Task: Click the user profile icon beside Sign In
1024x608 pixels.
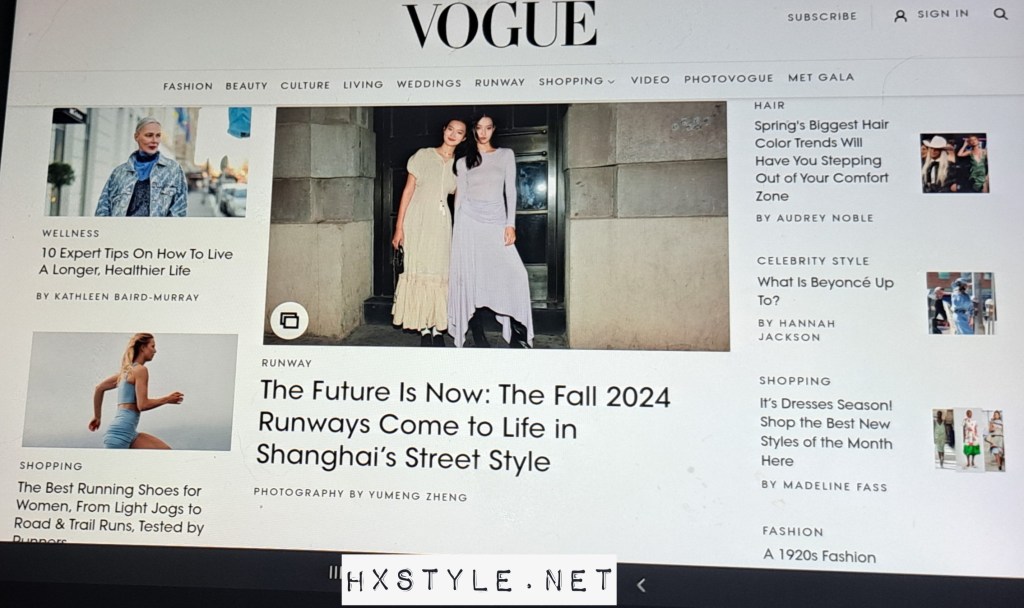Action: pyautogui.click(x=900, y=16)
